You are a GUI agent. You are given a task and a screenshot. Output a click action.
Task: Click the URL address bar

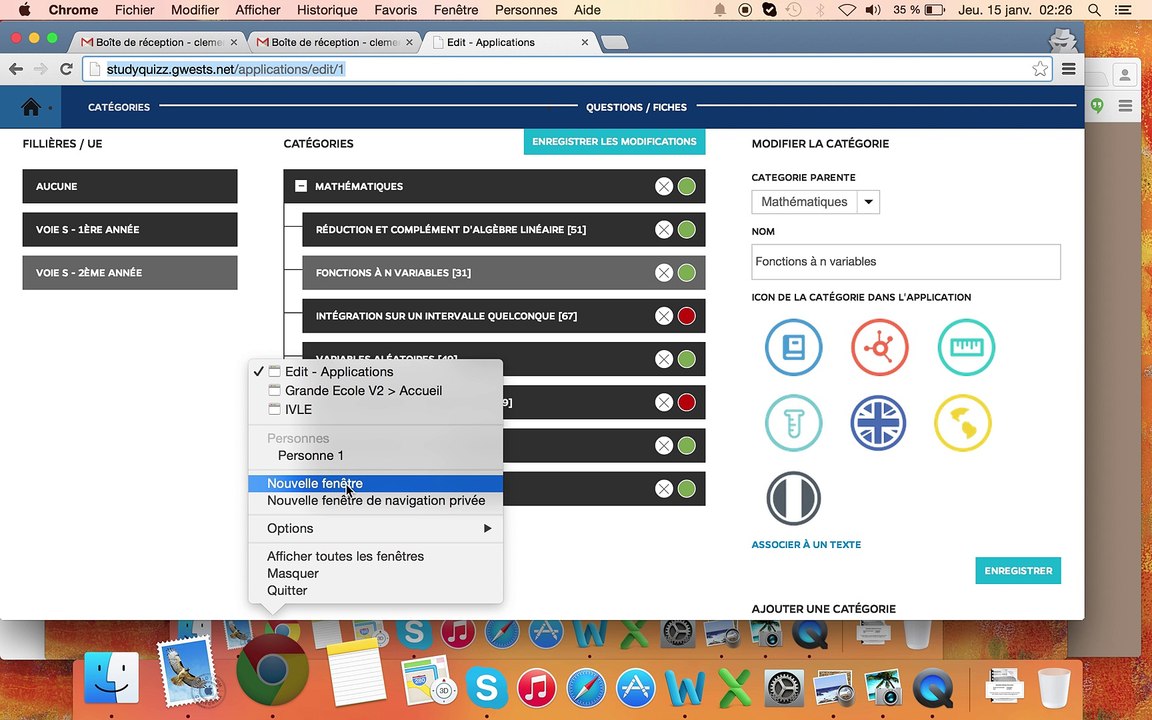566,69
